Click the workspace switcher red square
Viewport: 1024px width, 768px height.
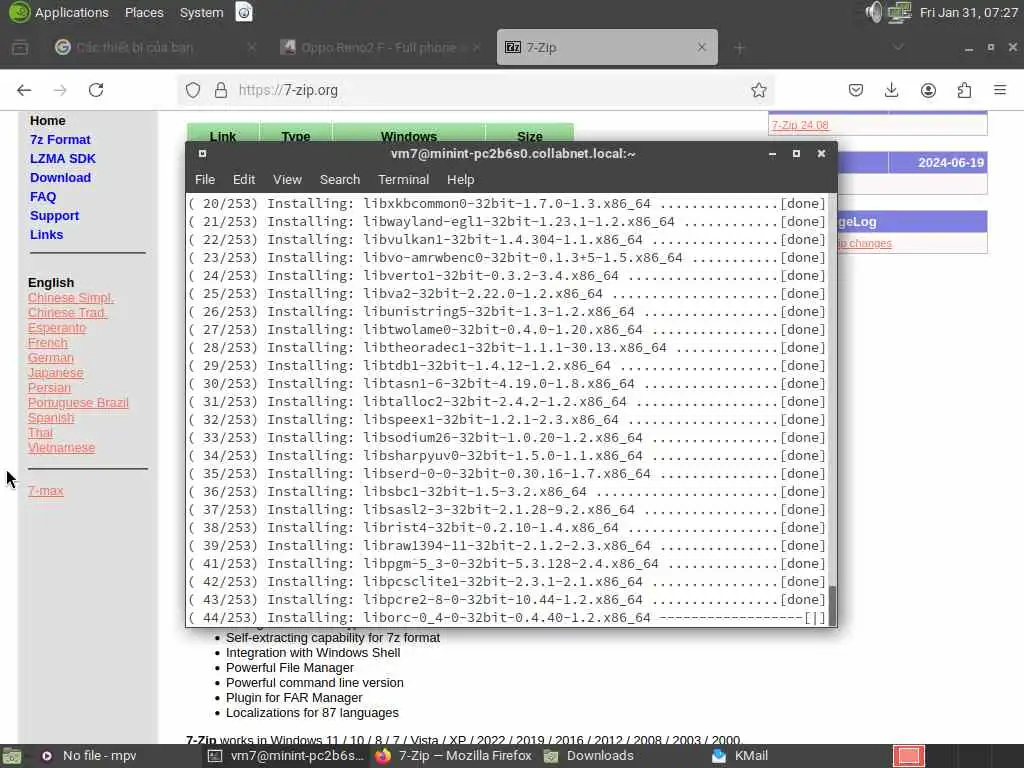[908, 756]
